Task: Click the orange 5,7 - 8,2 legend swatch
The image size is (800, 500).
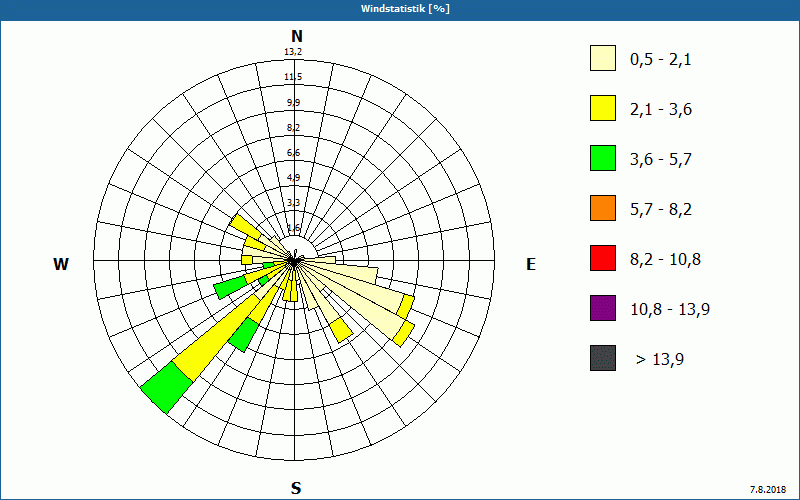Action: (603, 208)
